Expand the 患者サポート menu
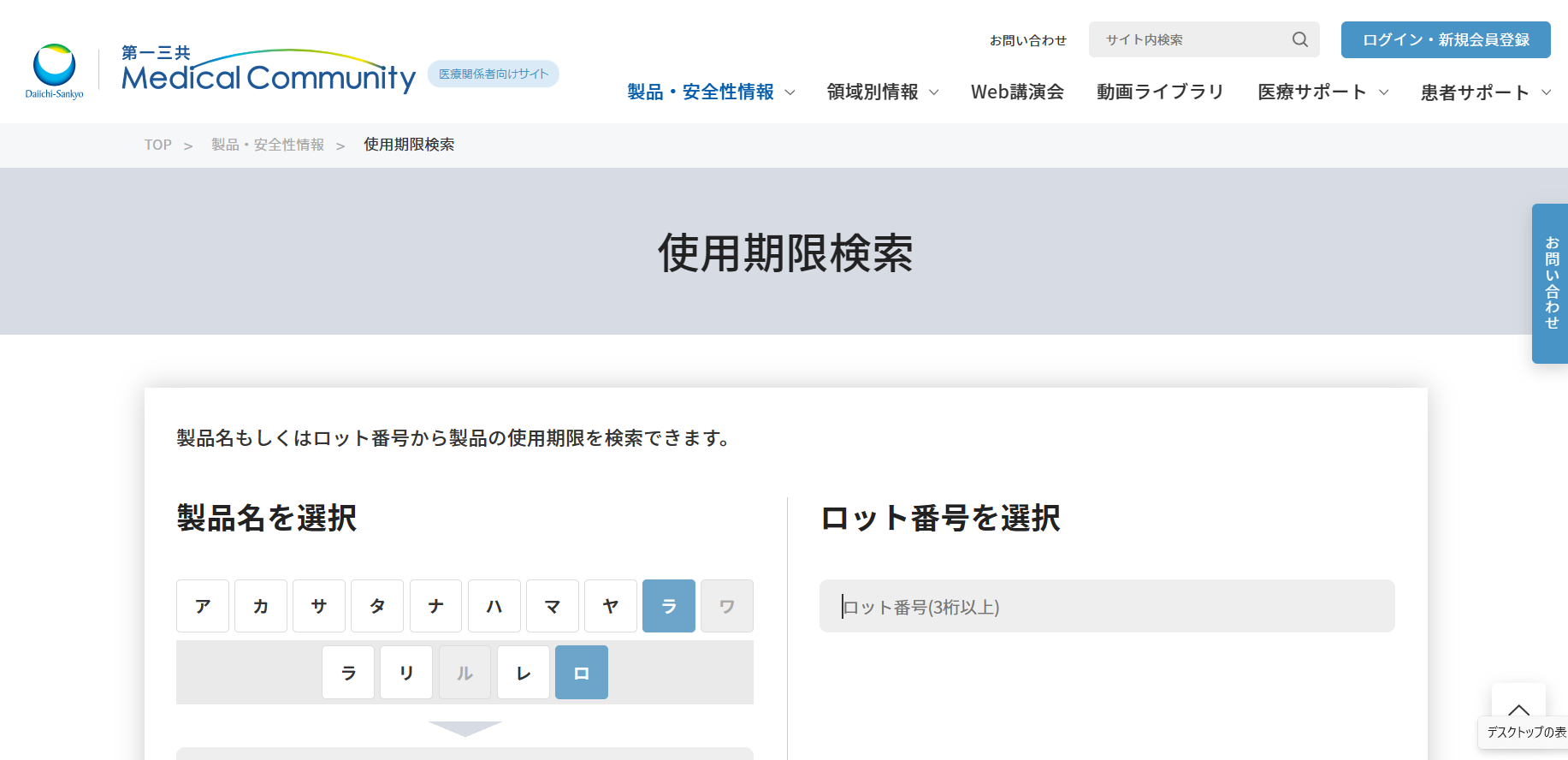 1486,92
